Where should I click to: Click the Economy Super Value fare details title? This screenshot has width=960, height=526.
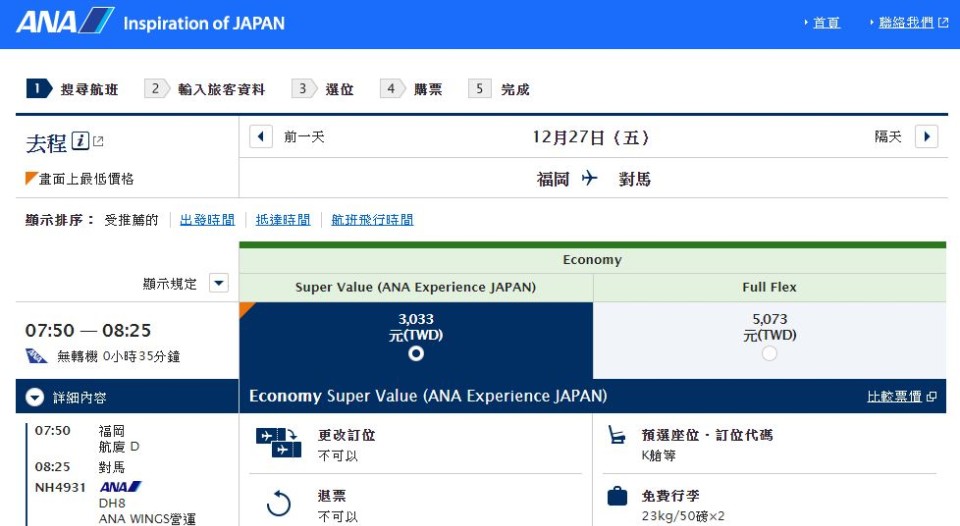(428, 396)
